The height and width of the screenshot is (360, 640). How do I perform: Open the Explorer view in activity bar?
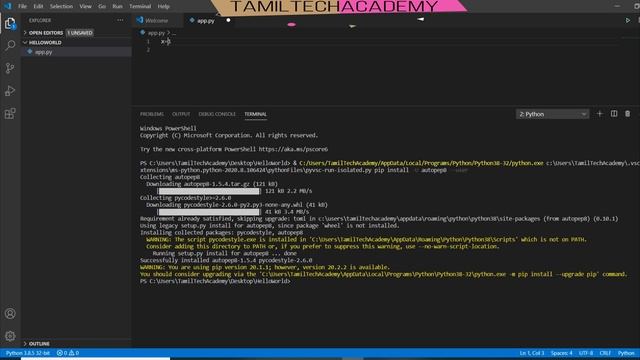(10, 23)
